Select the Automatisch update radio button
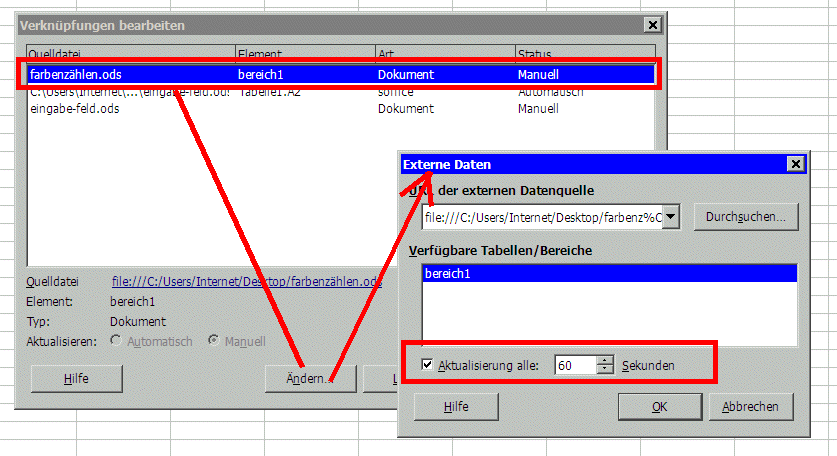 (118, 342)
